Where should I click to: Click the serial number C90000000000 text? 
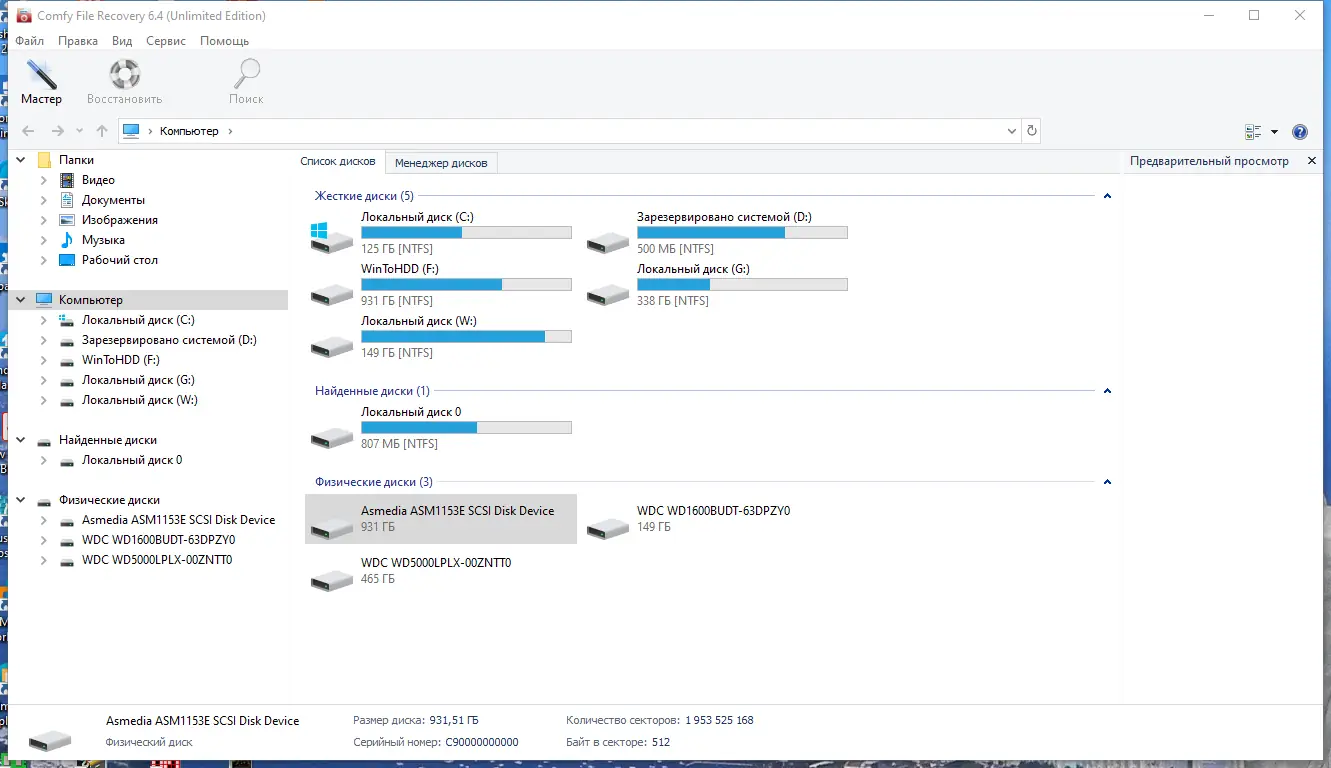pyautogui.click(x=482, y=742)
